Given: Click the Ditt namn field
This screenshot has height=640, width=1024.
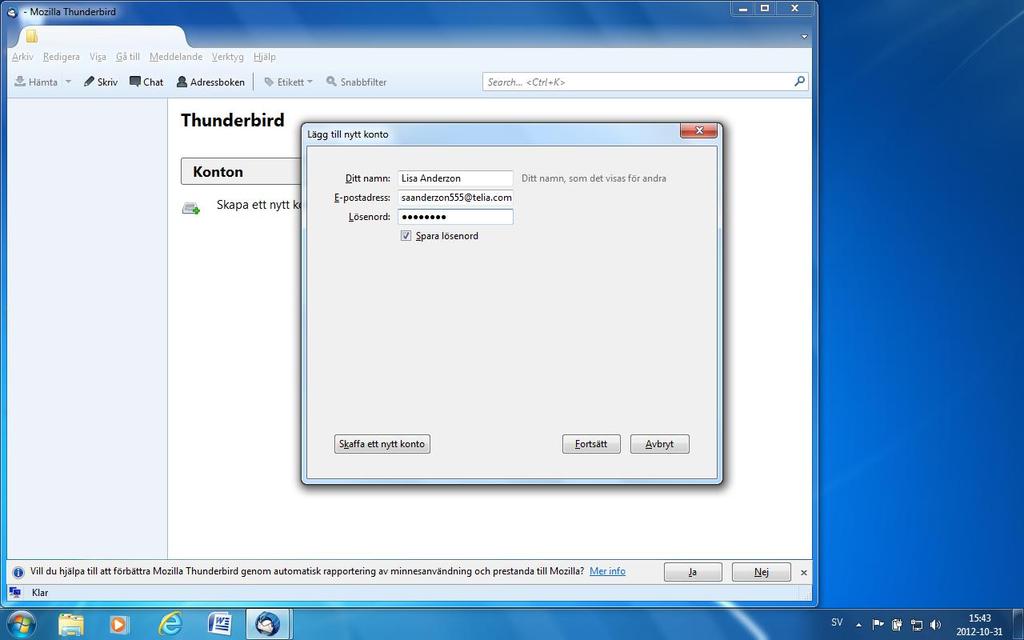Looking at the screenshot, I should pos(455,178).
